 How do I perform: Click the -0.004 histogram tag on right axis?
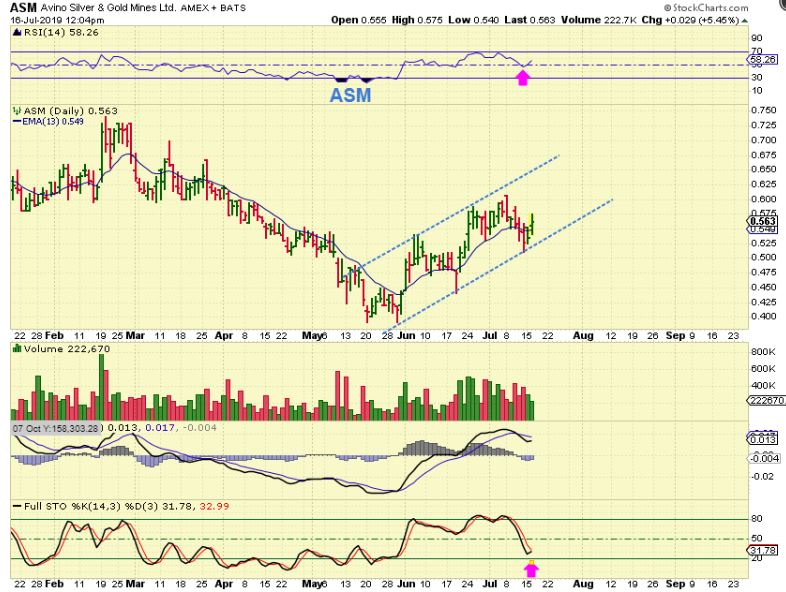(x=764, y=458)
